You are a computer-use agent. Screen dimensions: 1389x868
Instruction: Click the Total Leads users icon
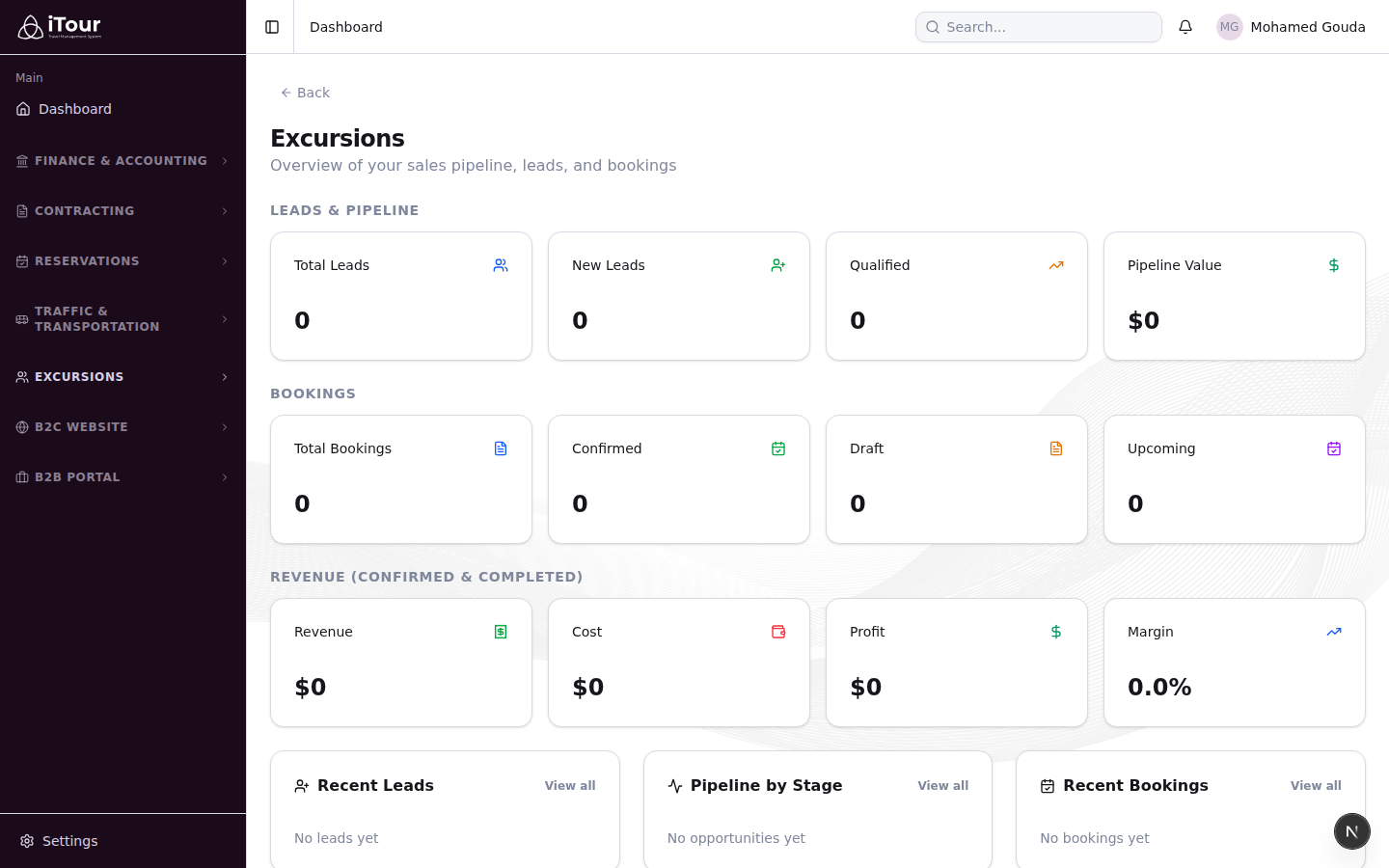(x=501, y=265)
